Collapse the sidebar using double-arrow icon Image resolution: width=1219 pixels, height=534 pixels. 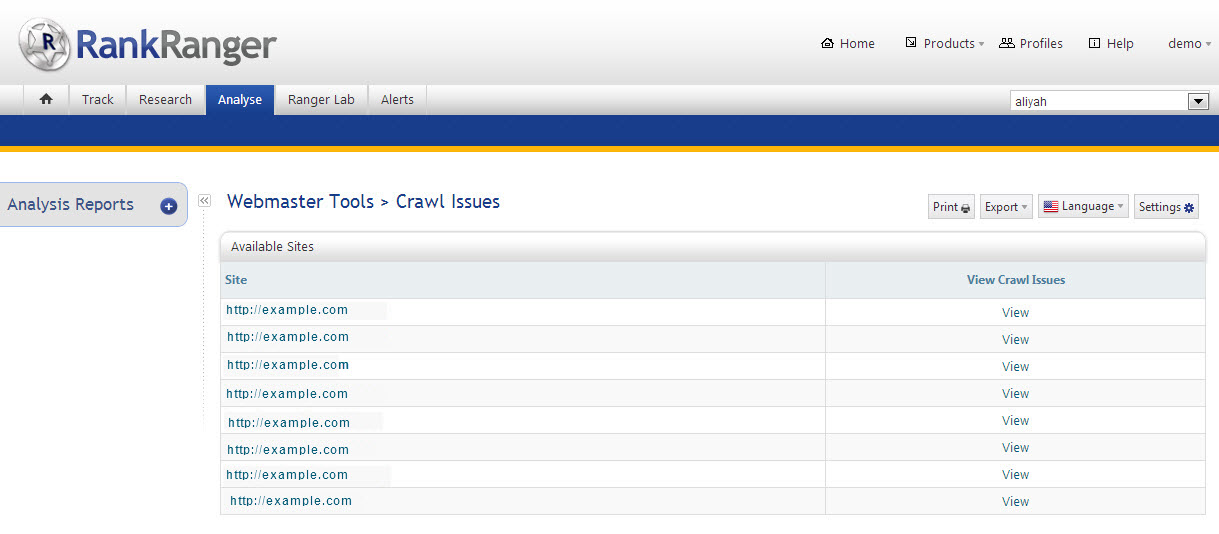tap(204, 201)
